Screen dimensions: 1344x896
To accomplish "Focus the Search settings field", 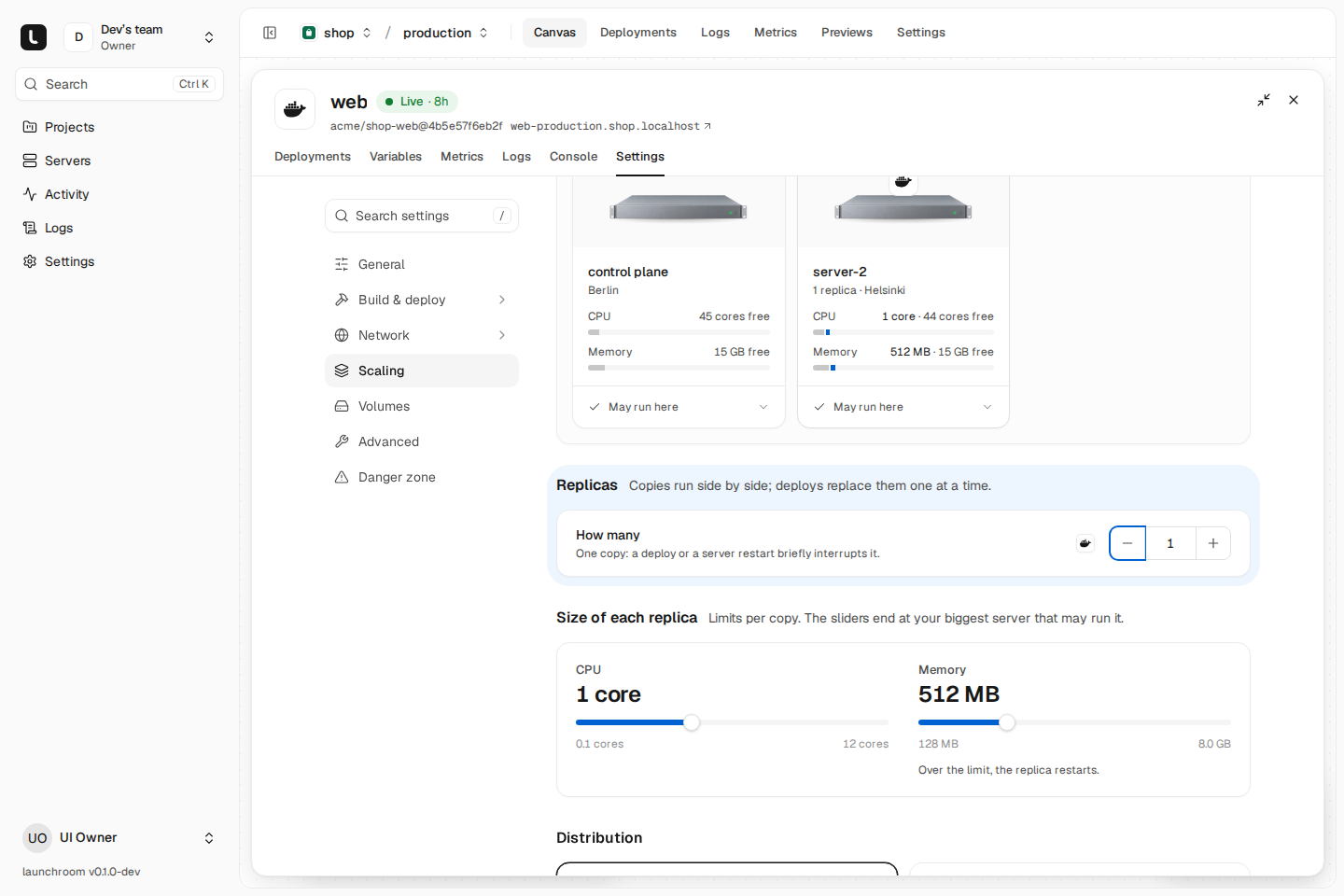I will [422, 216].
